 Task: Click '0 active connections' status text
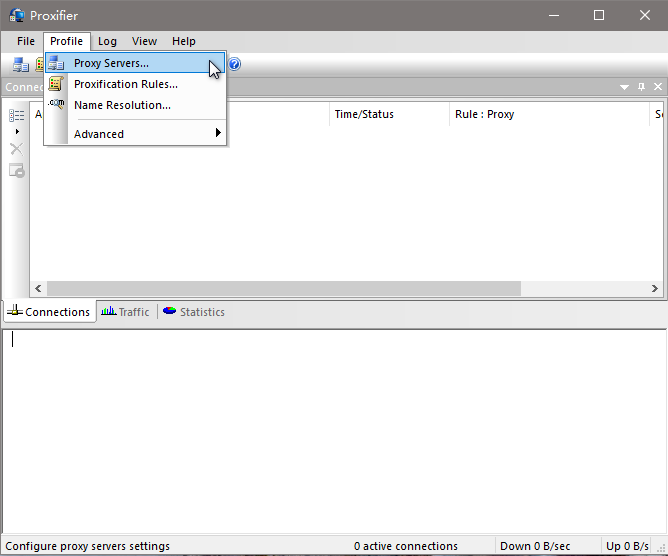pyautogui.click(x=406, y=546)
